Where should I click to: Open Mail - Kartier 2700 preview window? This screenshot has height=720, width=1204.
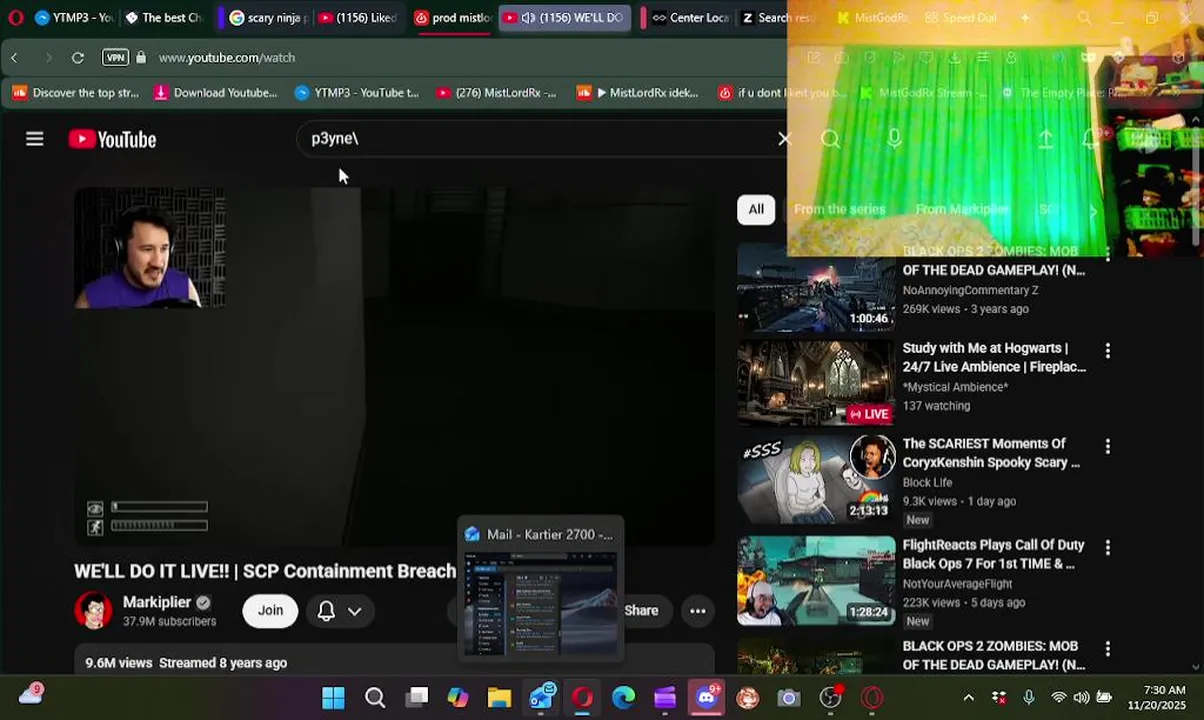tap(541, 589)
